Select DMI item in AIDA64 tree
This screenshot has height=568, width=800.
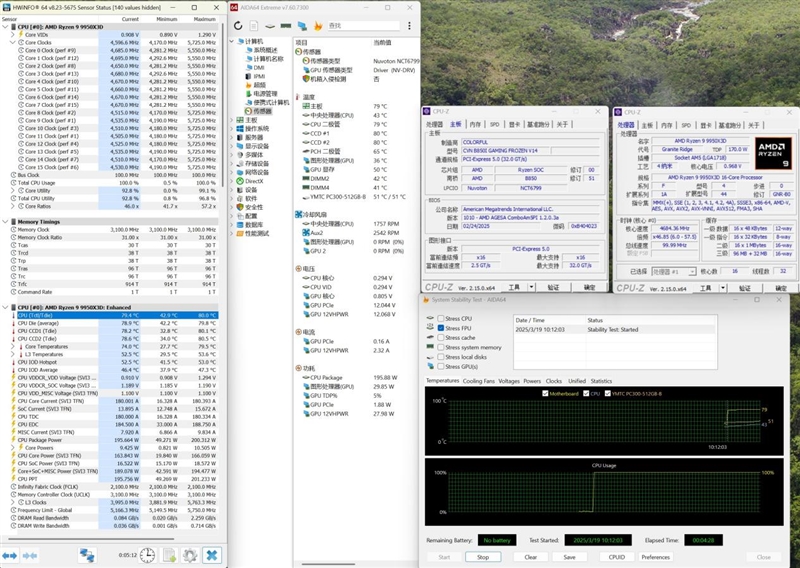255,67
